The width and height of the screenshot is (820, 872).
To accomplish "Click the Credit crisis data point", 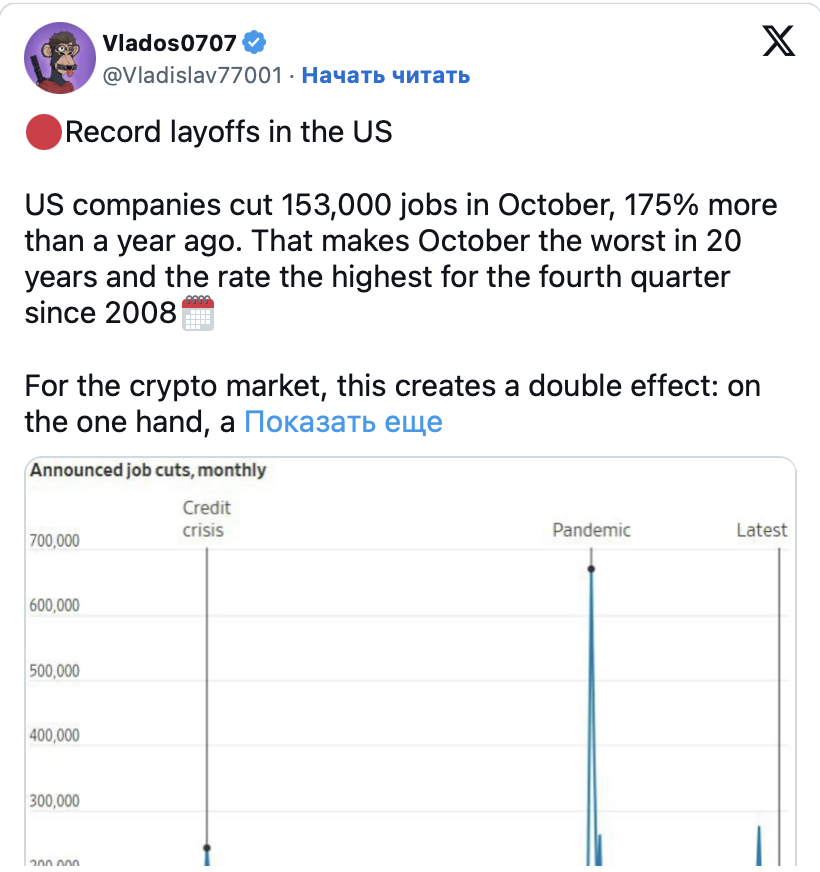I will point(207,848).
